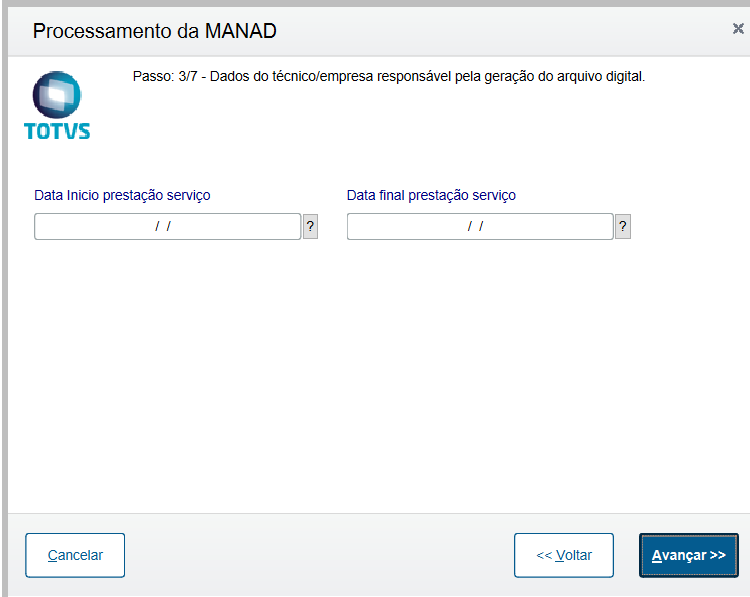Click the << Voltar button
750x597 pixels.
[564, 555]
